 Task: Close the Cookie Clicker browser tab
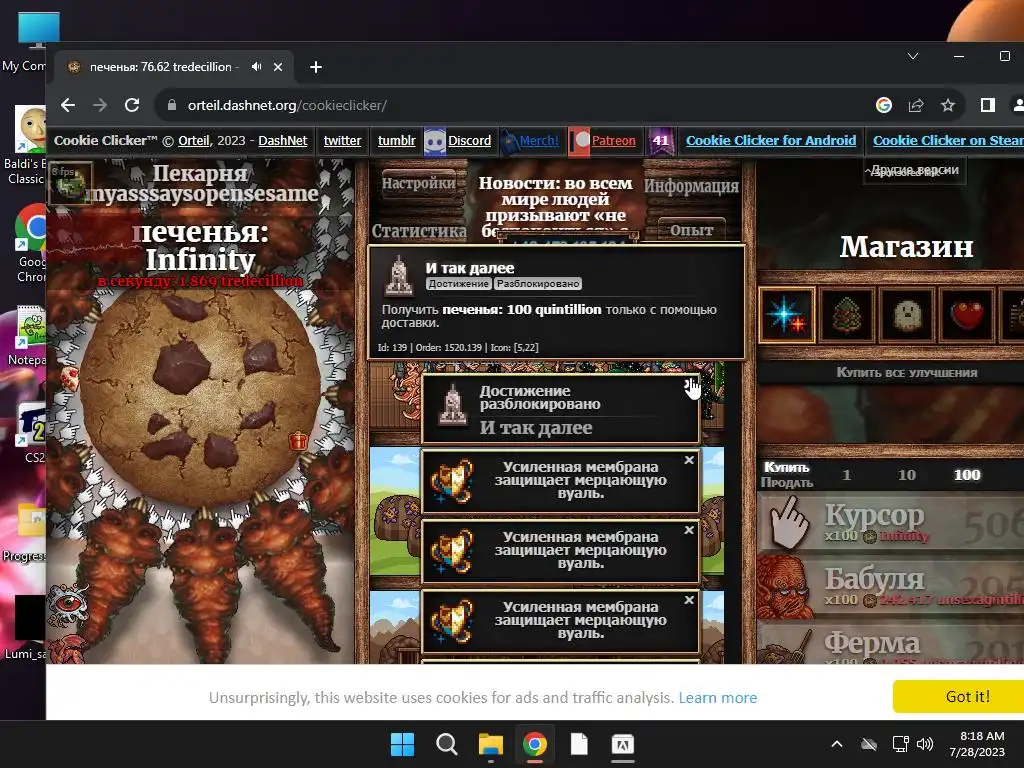coord(278,67)
